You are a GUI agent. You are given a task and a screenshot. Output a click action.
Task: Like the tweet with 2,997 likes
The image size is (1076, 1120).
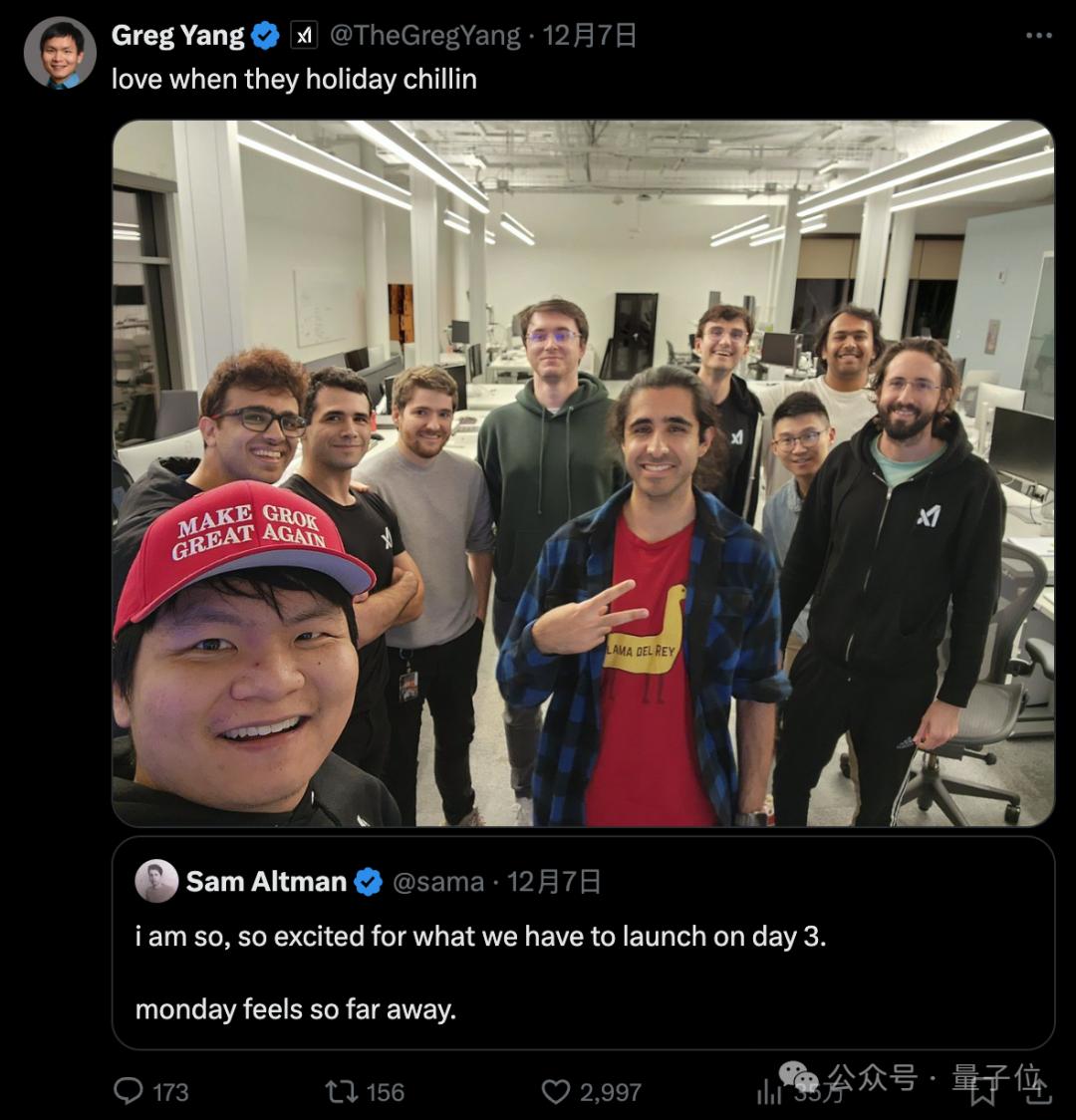click(x=556, y=1091)
